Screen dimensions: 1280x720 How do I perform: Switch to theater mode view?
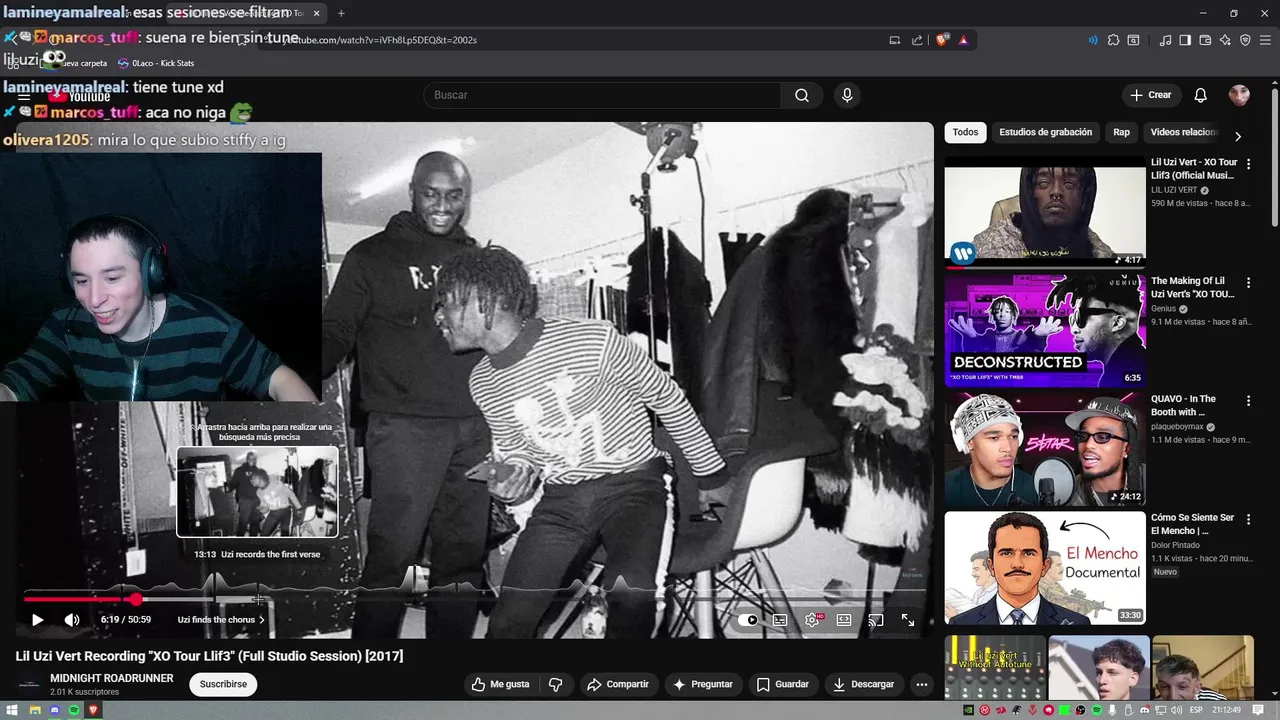[844, 620]
